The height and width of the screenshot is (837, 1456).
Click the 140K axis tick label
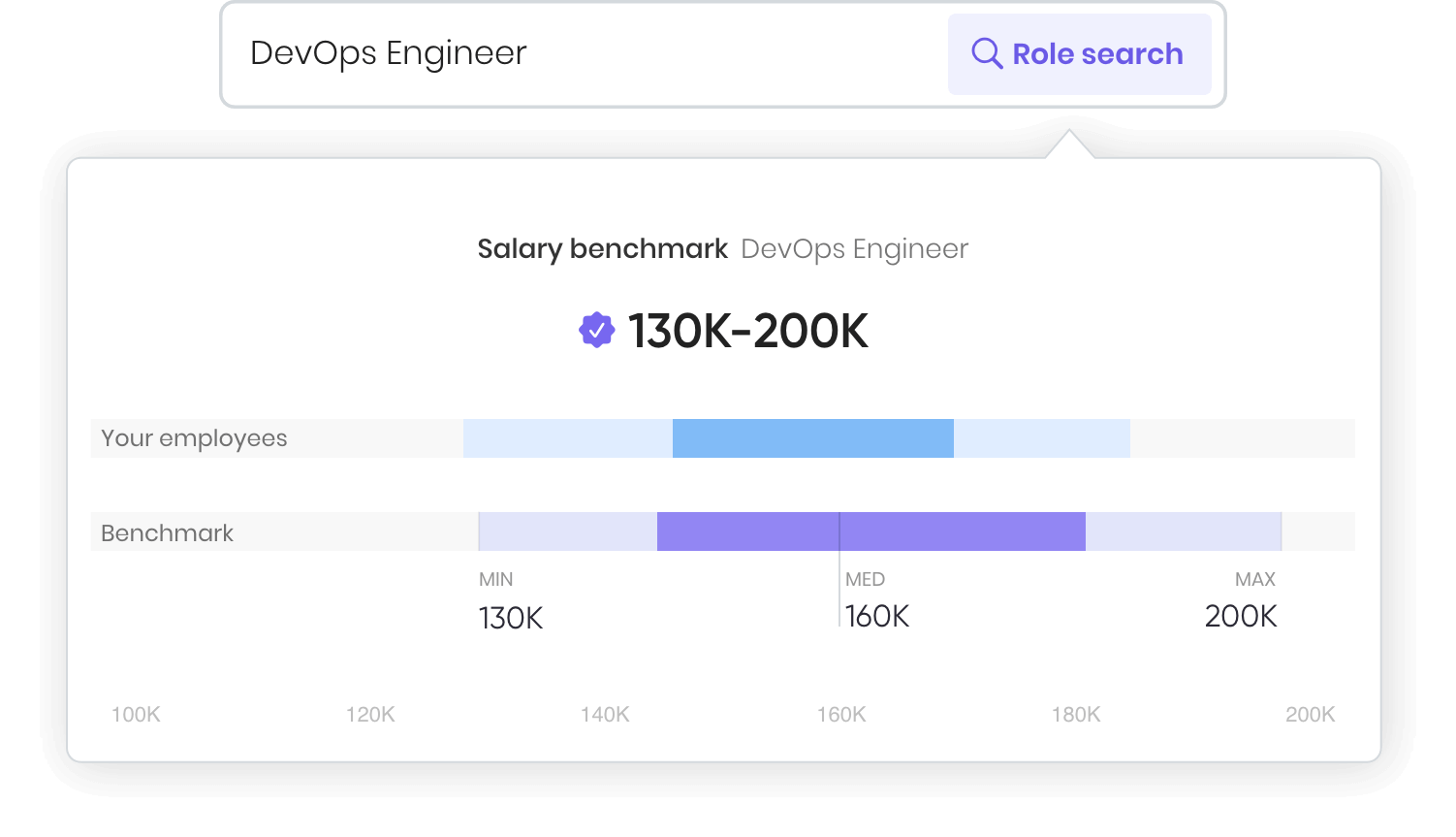coord(605,715)
